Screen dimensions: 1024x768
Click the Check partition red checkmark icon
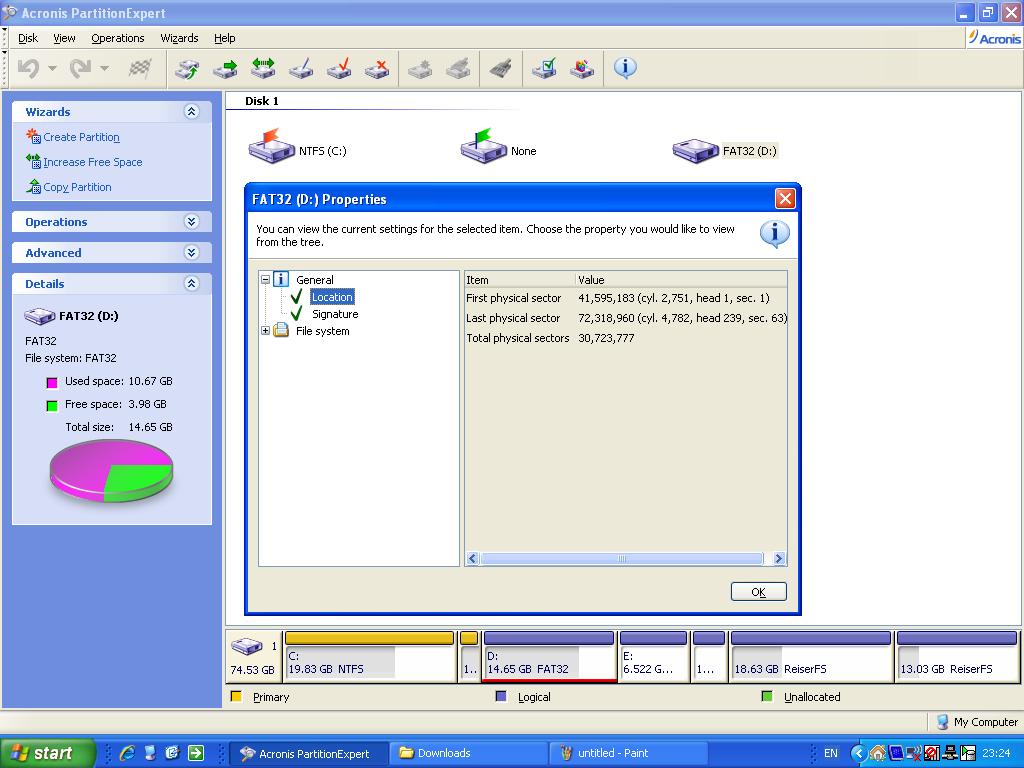[x=339, y=68]
